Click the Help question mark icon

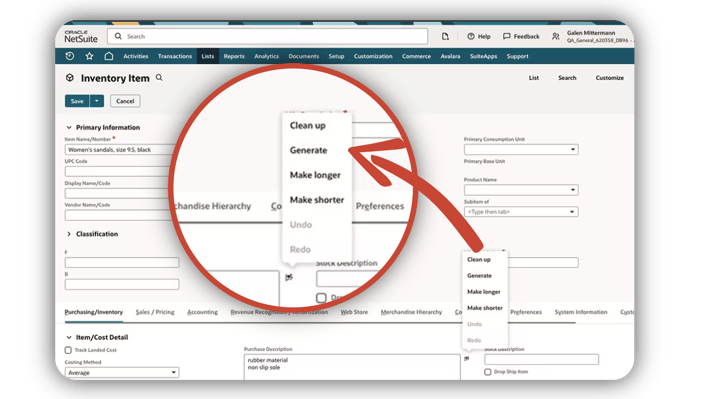[x=471, y=36]
